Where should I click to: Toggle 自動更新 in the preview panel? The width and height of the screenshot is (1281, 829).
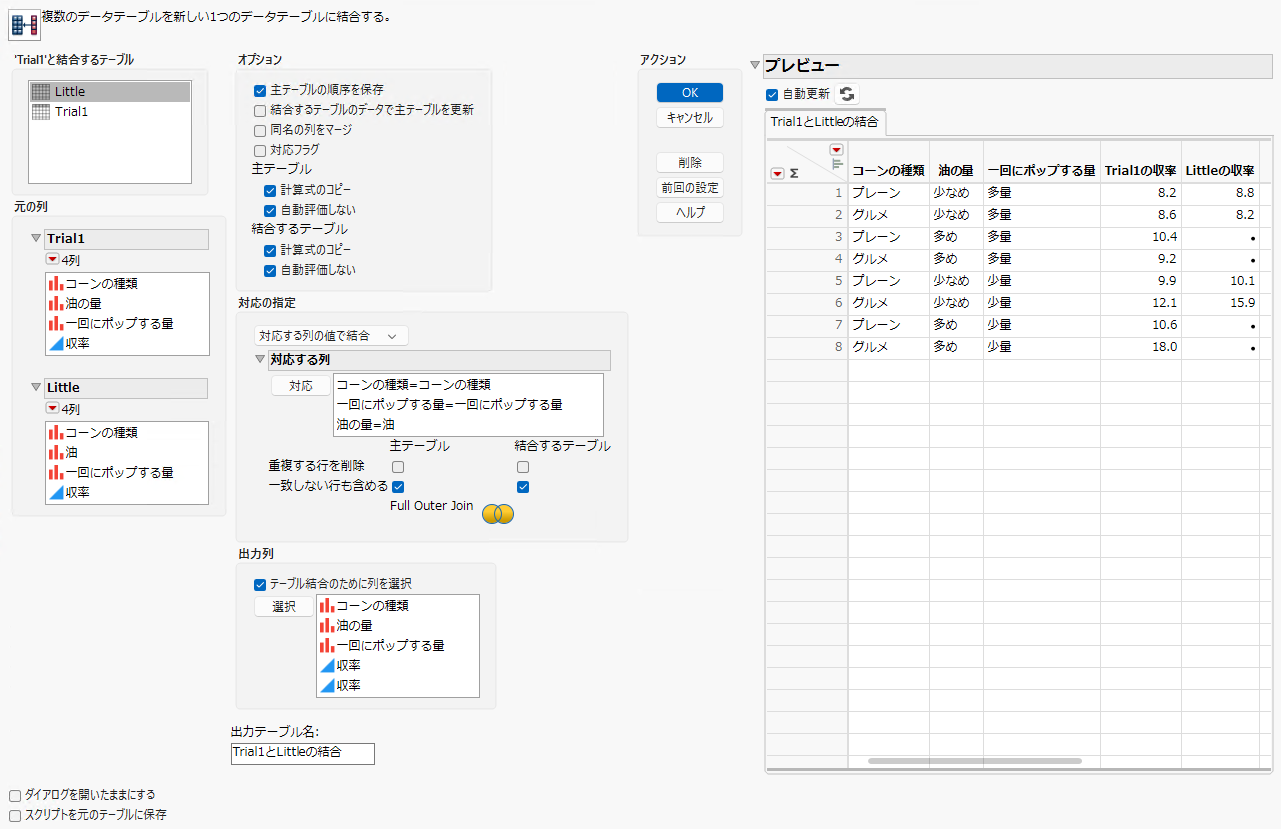772,94
